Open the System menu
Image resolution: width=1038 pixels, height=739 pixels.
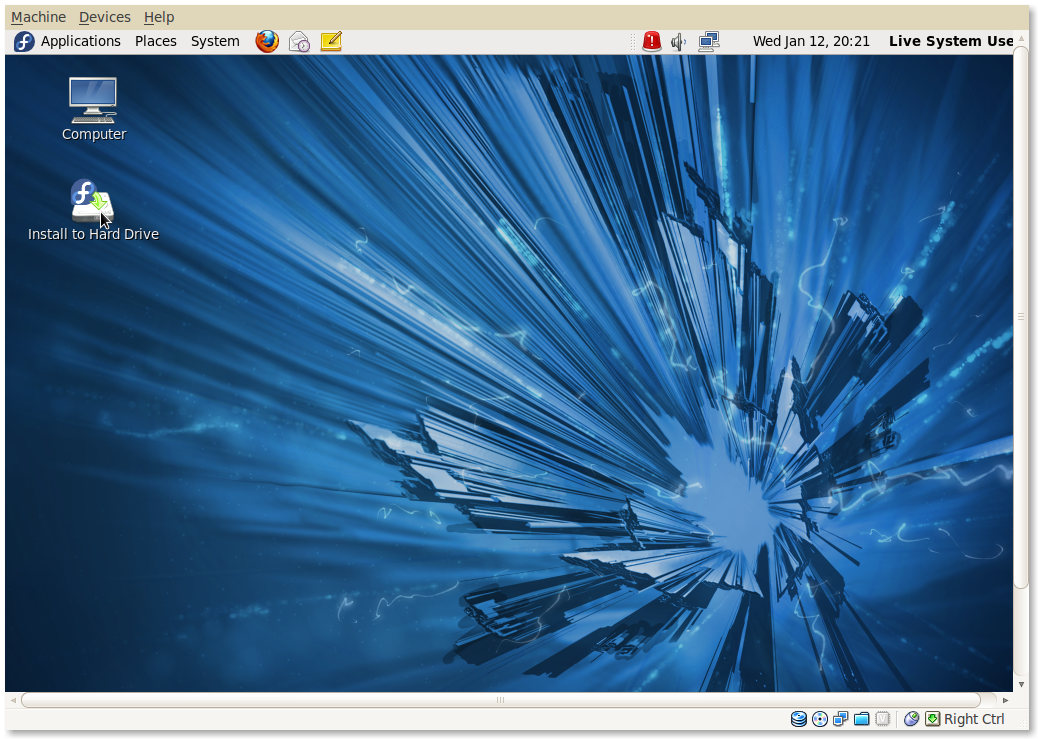pos(214,41)
